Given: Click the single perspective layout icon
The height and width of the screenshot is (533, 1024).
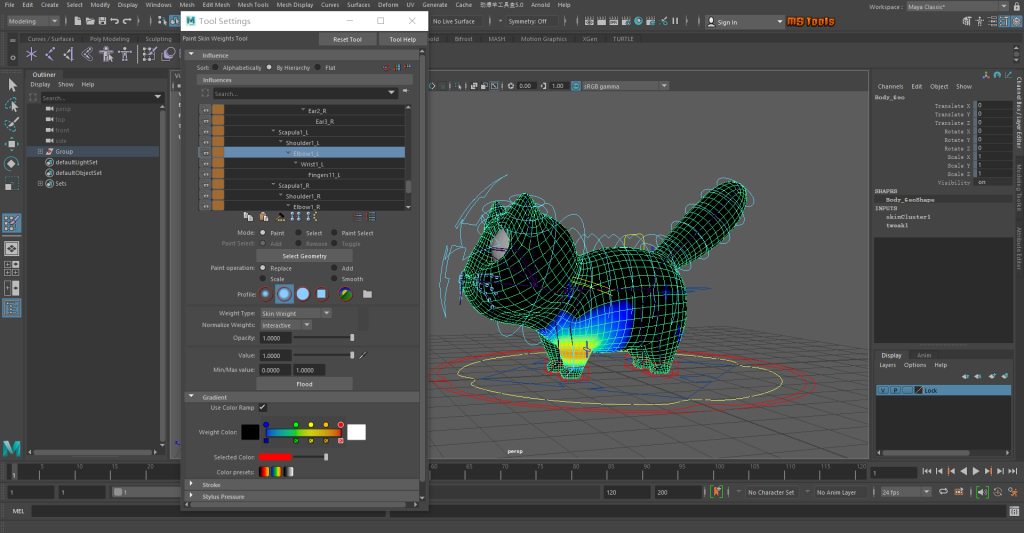Looking at the screenshot, I should pos(12,248).
